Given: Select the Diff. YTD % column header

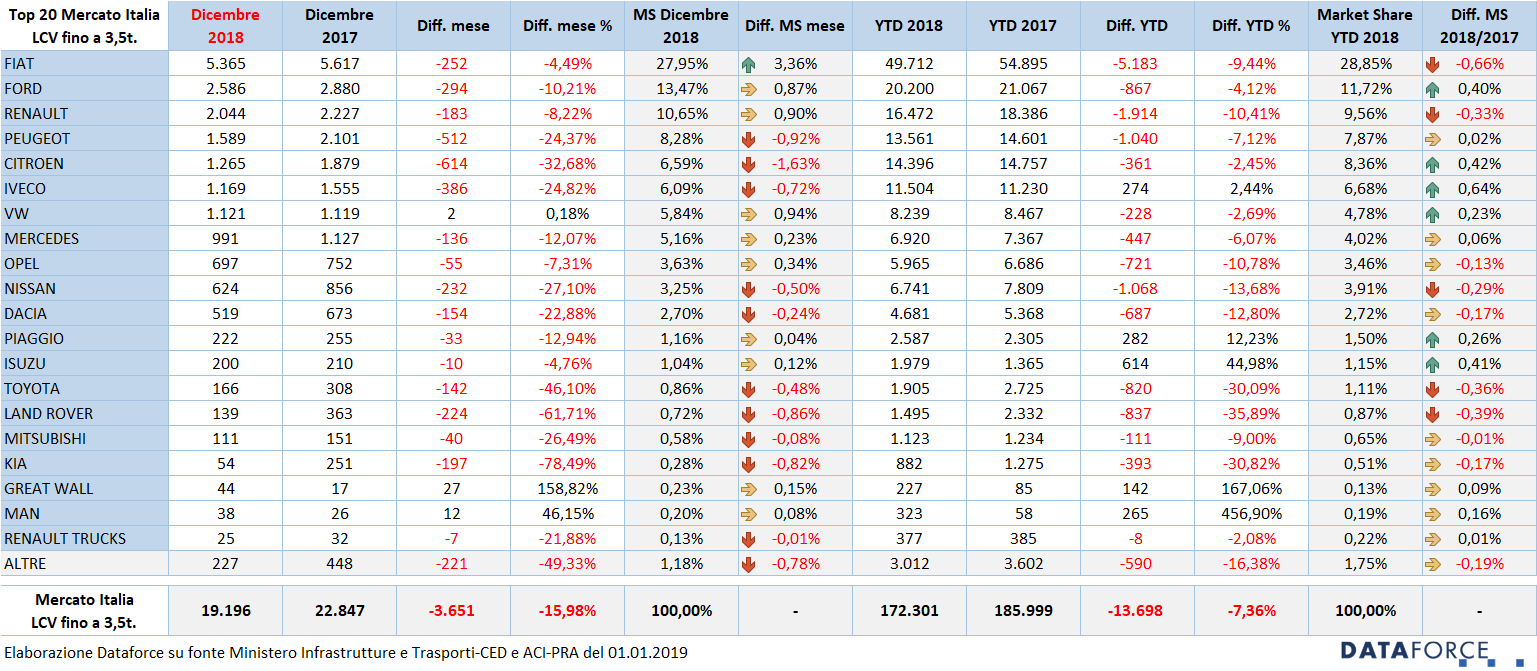Looking at the screenshot, I should click(1251, 26).
